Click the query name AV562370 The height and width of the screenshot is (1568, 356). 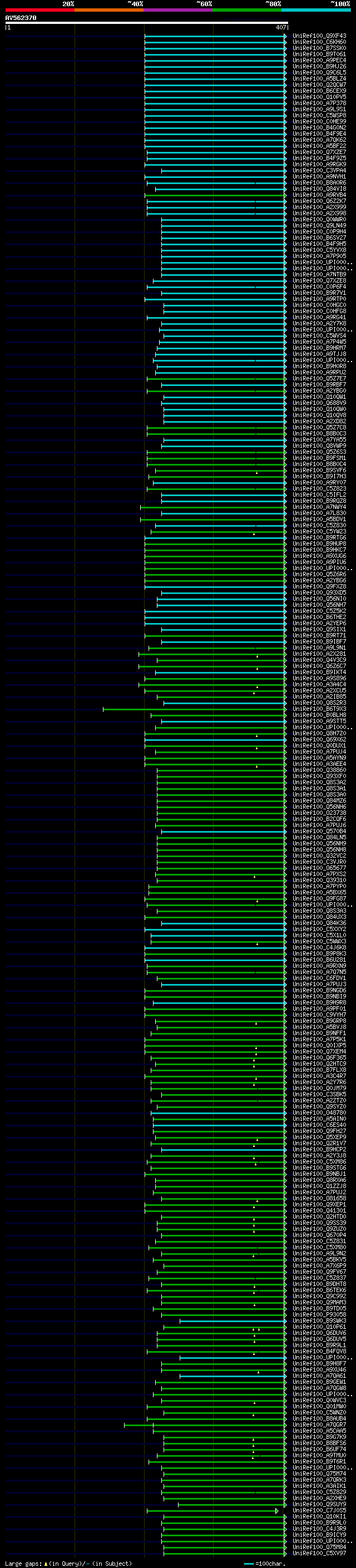[x=21, y=18]
